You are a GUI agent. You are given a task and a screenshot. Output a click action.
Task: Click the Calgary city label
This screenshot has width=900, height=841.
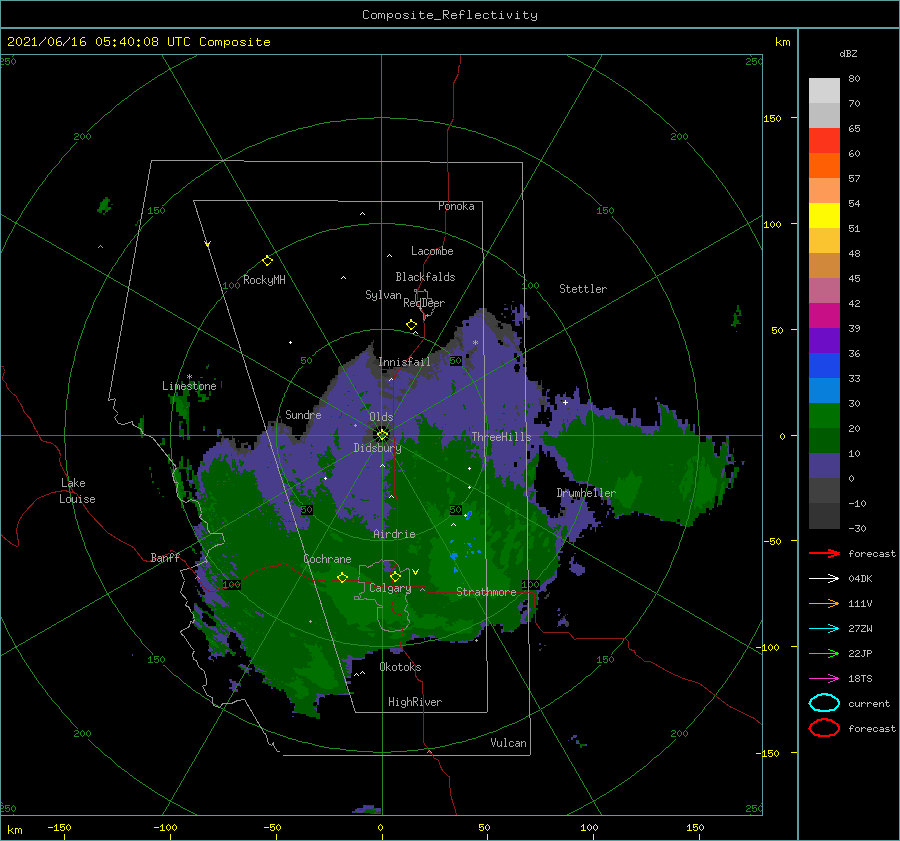pyautogui.click(x=390, y=588)
